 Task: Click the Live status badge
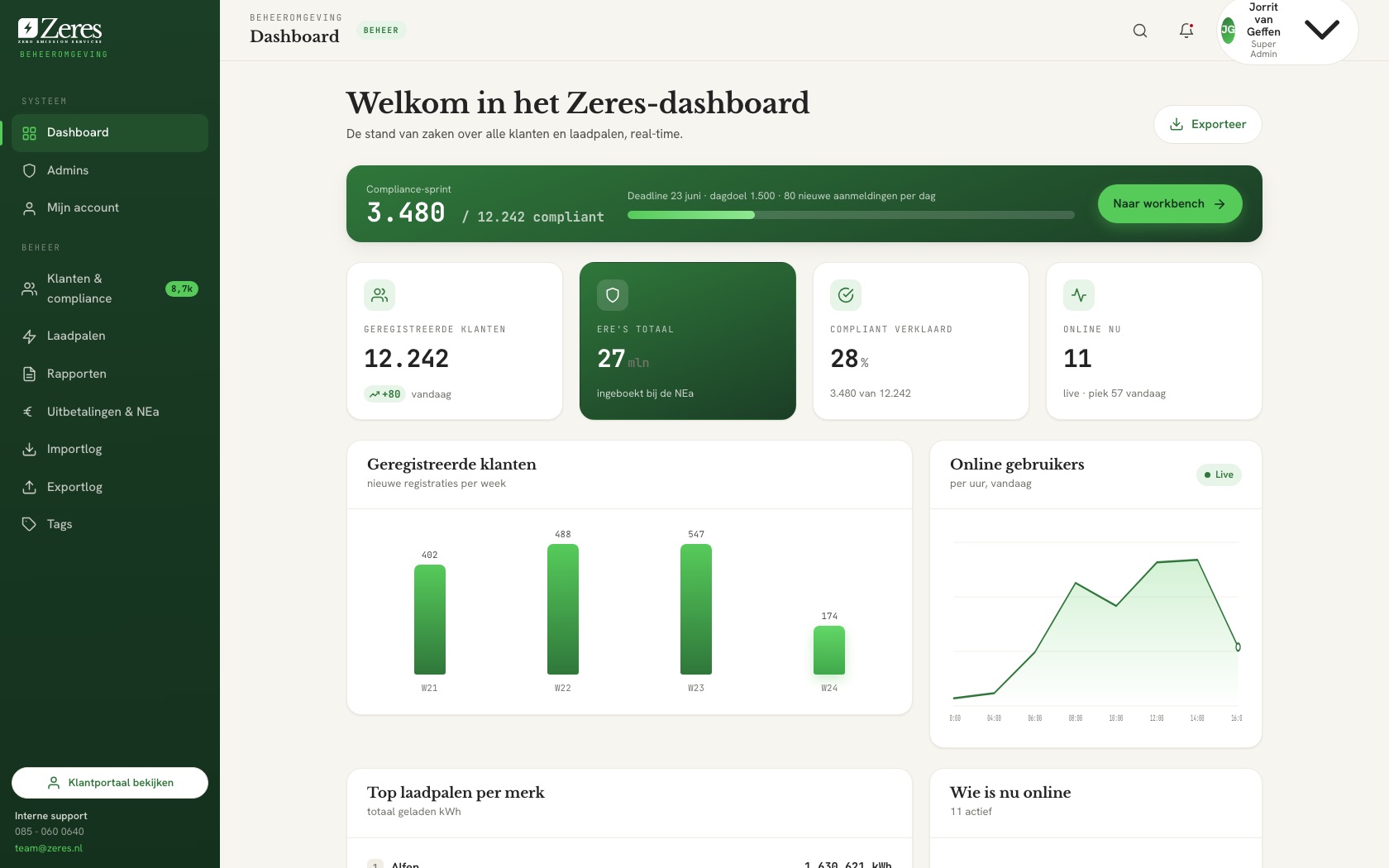tap(1219, 475)
